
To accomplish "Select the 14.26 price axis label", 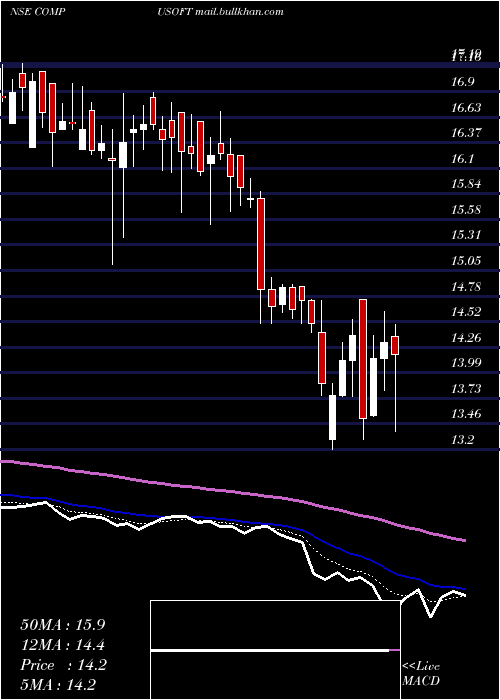I will click(x=467, y=337).
